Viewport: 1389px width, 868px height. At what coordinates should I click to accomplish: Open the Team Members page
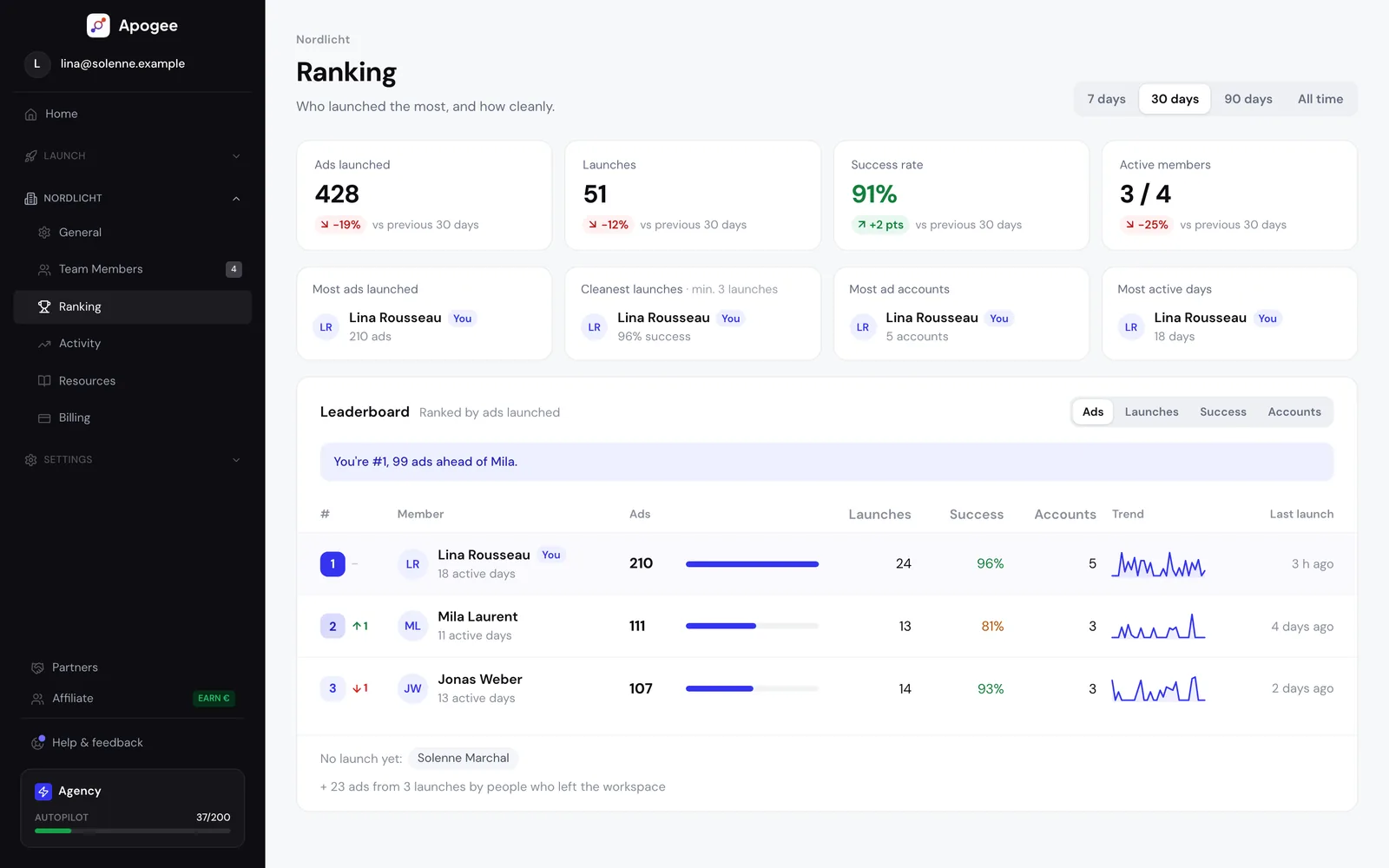point(133,270)
